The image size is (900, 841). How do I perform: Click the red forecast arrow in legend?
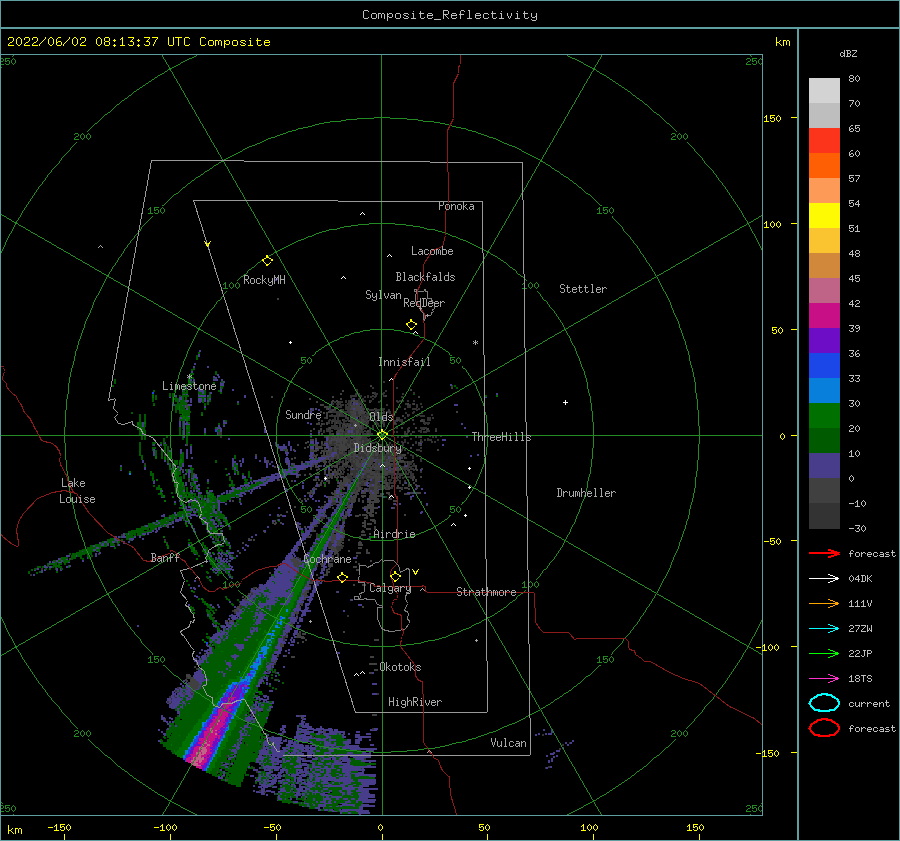[824, 553]
